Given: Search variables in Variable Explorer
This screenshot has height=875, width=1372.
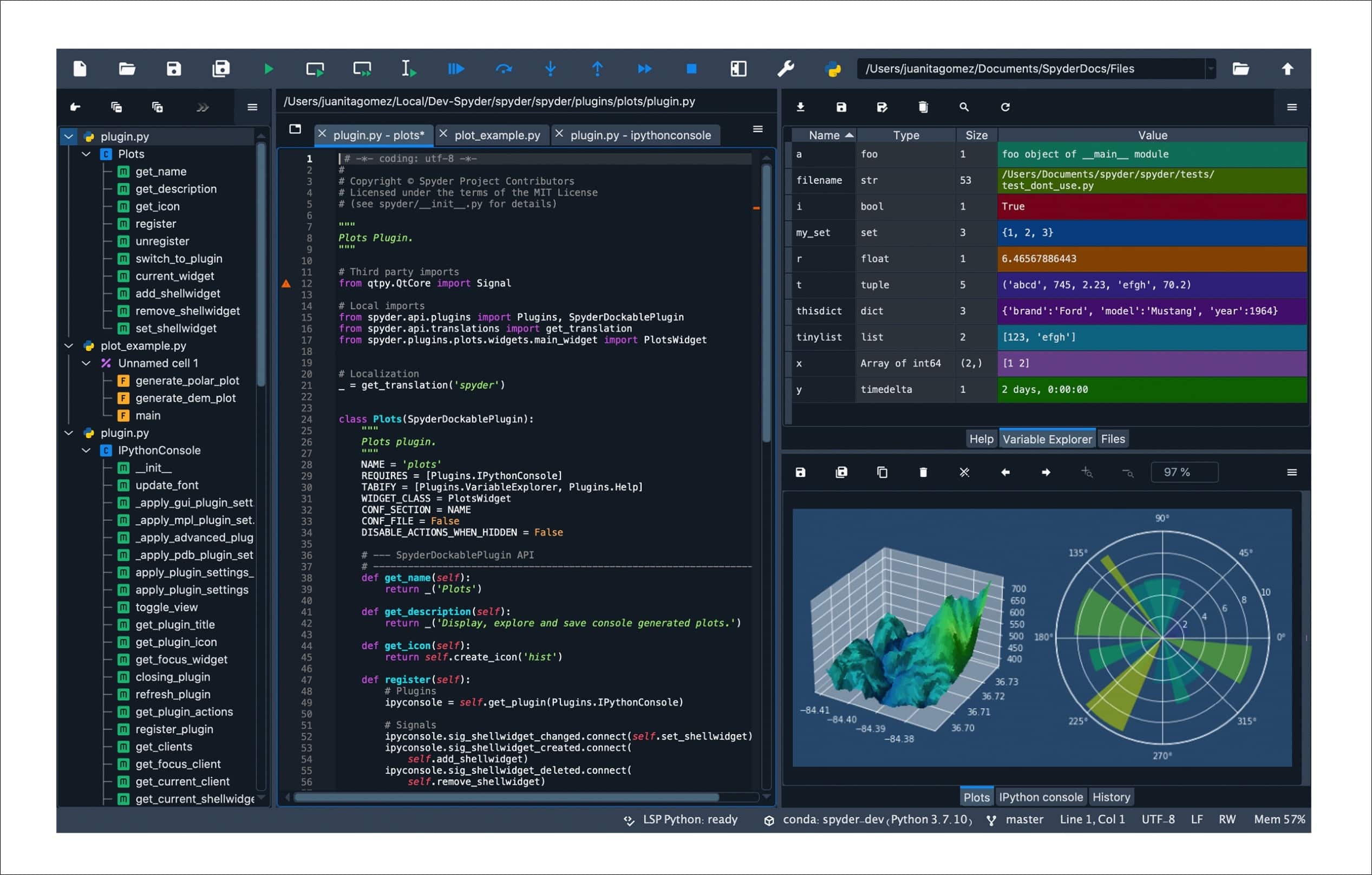Looking at the screenshot, I should point(963,107).
